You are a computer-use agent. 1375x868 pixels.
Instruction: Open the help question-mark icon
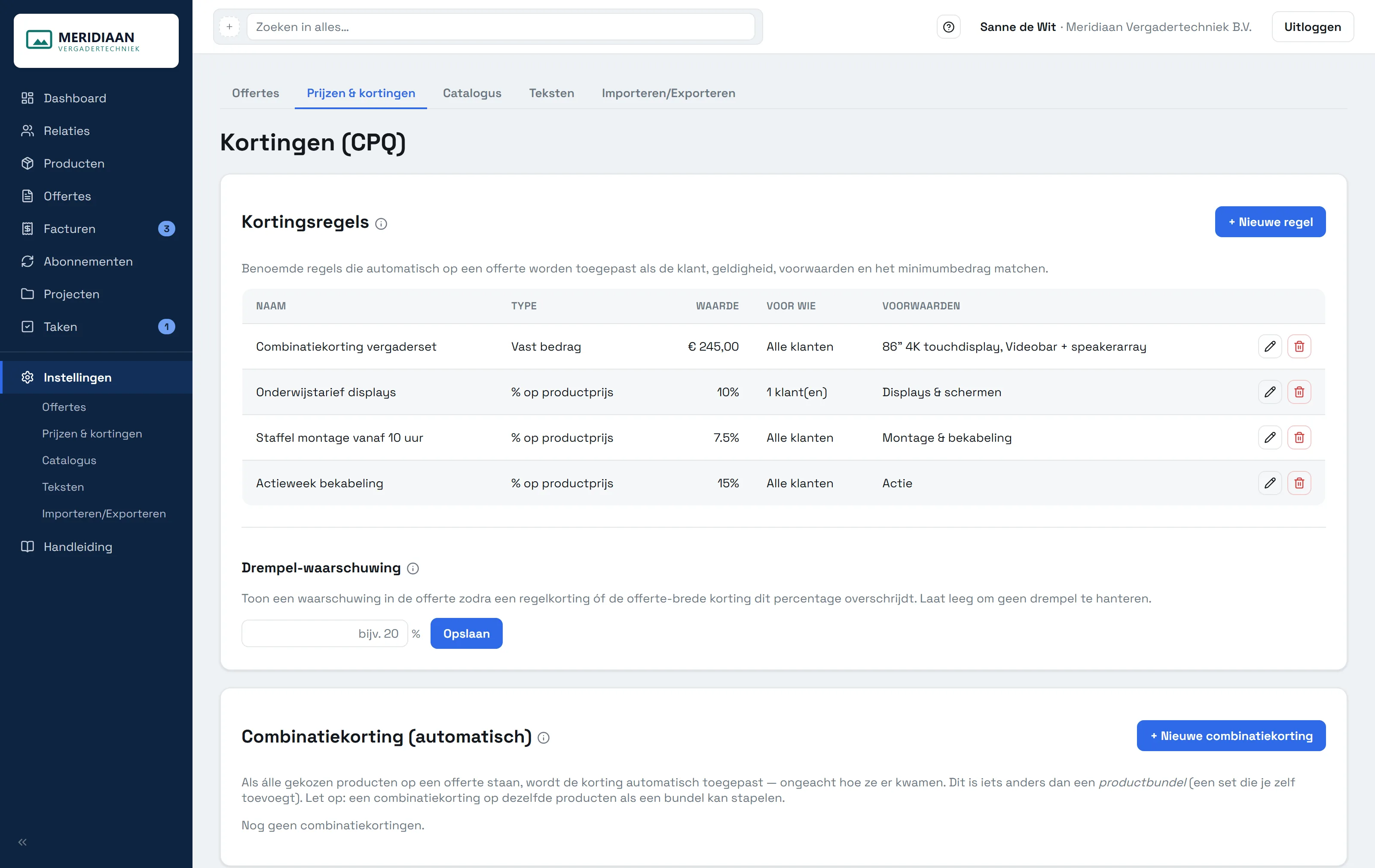click(x=948, y=27)
